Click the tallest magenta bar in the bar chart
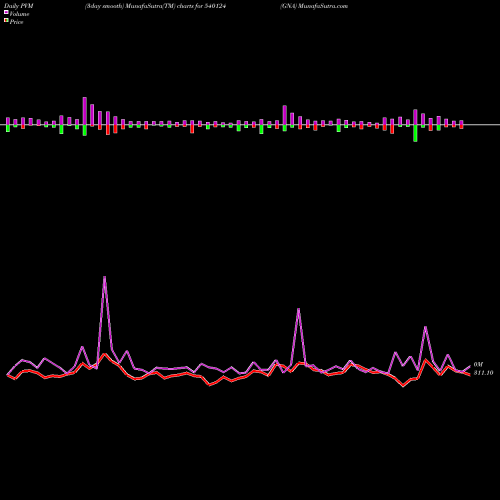This screenshot has height=500, width=500. [x=85, y=111]
